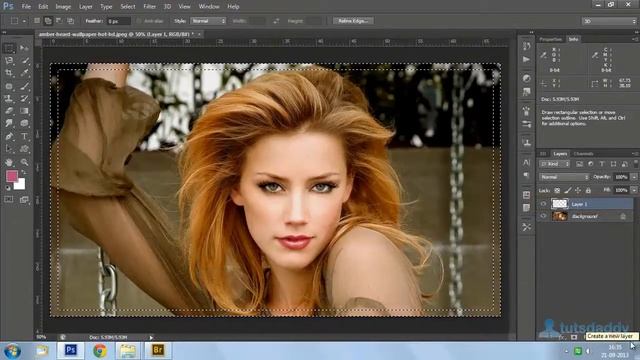Choose Add to selection mode
Image resolution: width=640 pixels, height=360 pixels.
click(x=48, y=21)
